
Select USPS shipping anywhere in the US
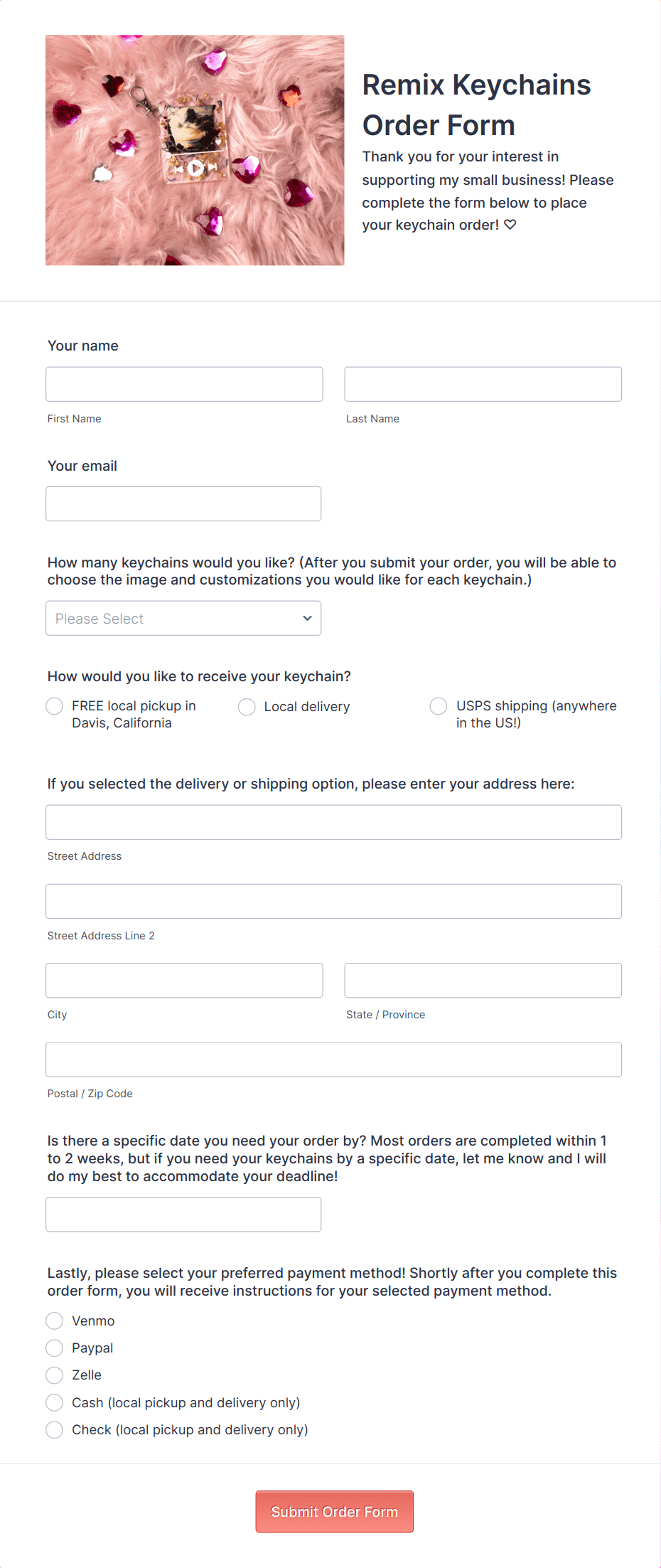point(438,706)
